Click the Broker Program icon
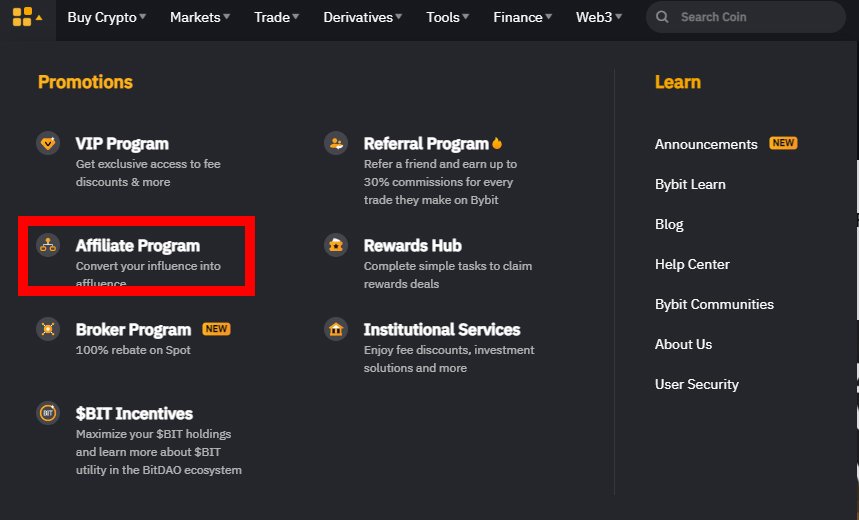Screen dimensions: 859x520 pos(48,329)
